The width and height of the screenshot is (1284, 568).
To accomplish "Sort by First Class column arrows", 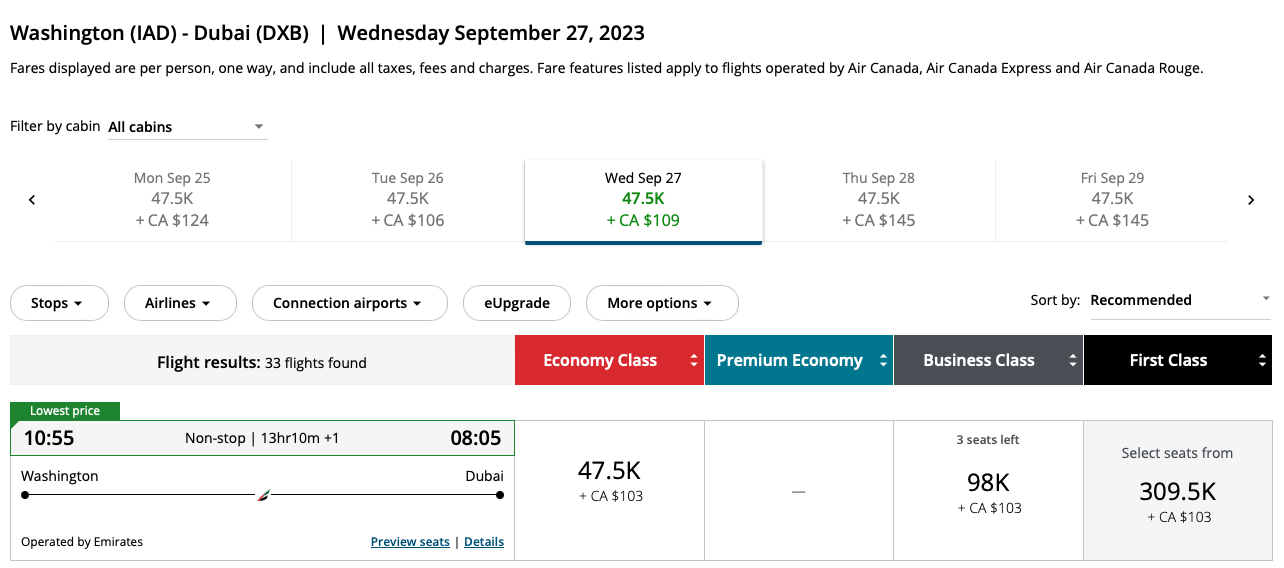I will (x=1262, y=361).
